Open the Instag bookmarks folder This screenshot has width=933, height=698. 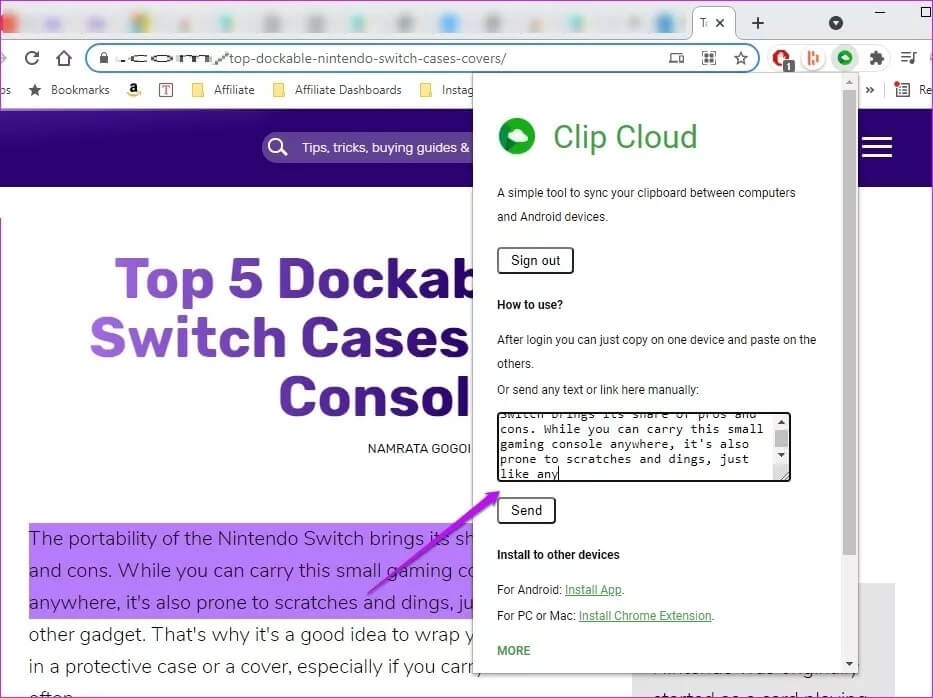(446, 90)
